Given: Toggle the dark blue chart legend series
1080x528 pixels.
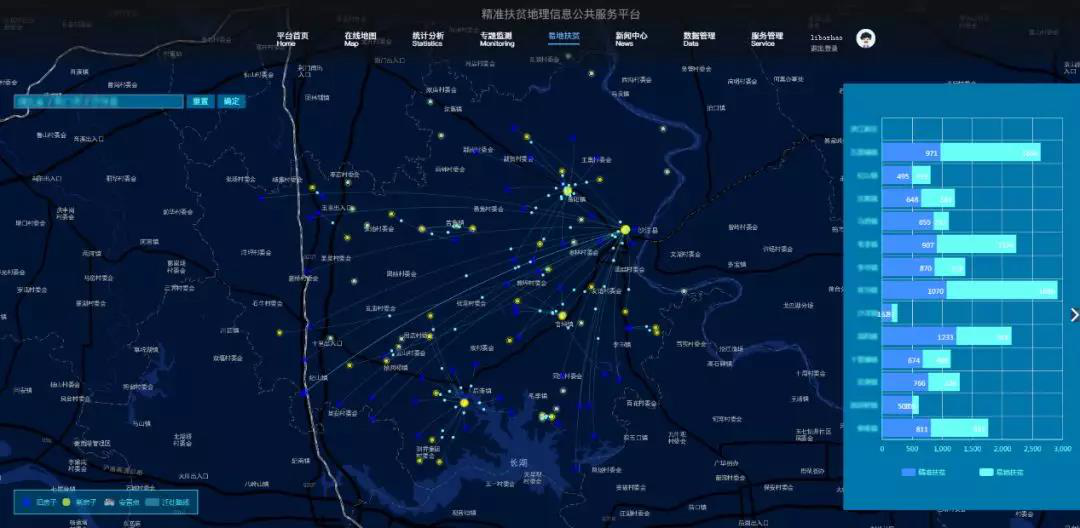Looking at the screenshot, I should [923, 472].
